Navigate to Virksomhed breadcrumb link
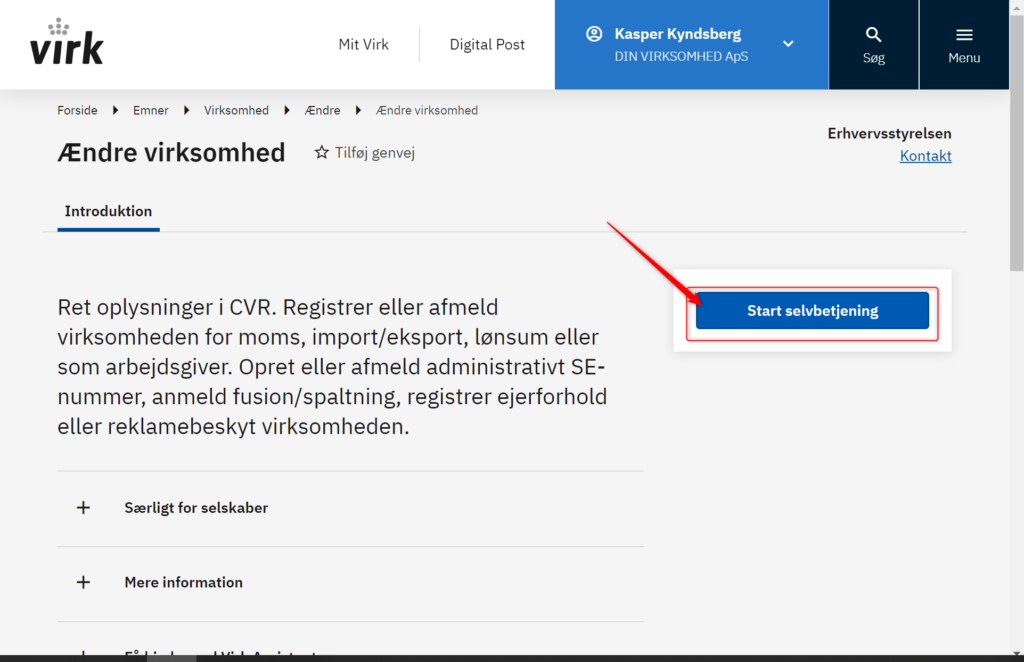 point(236,110)
